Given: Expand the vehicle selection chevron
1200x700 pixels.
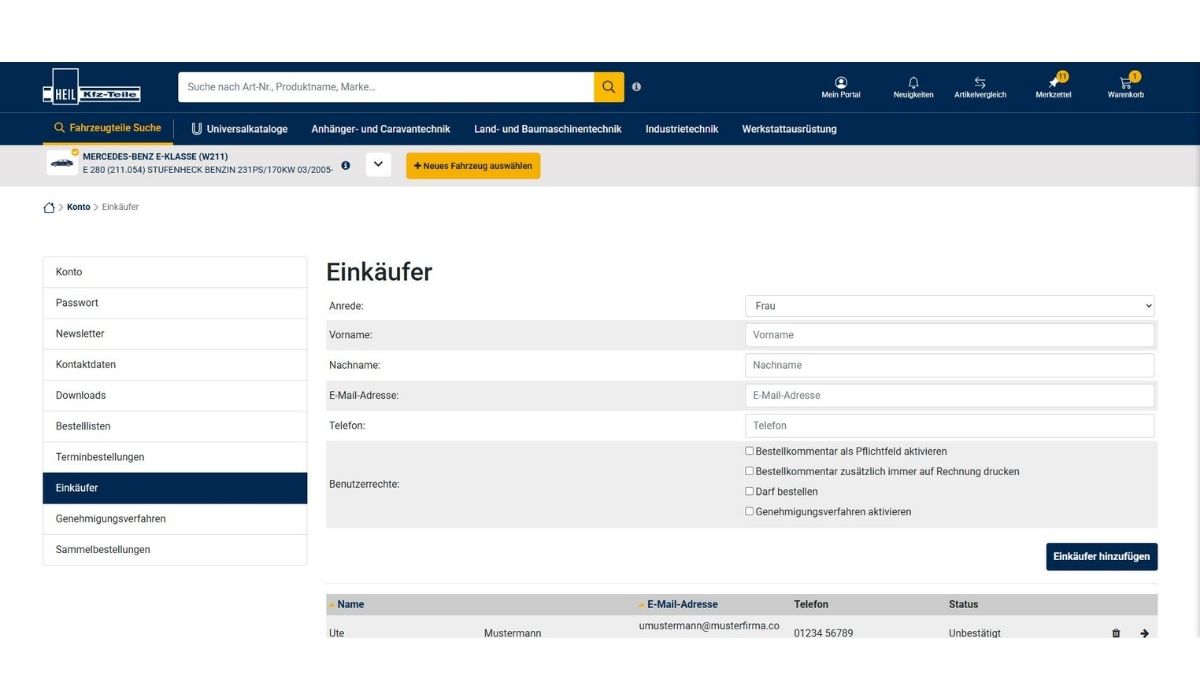Looking at the screenshot, I should (x=378, y=165).
